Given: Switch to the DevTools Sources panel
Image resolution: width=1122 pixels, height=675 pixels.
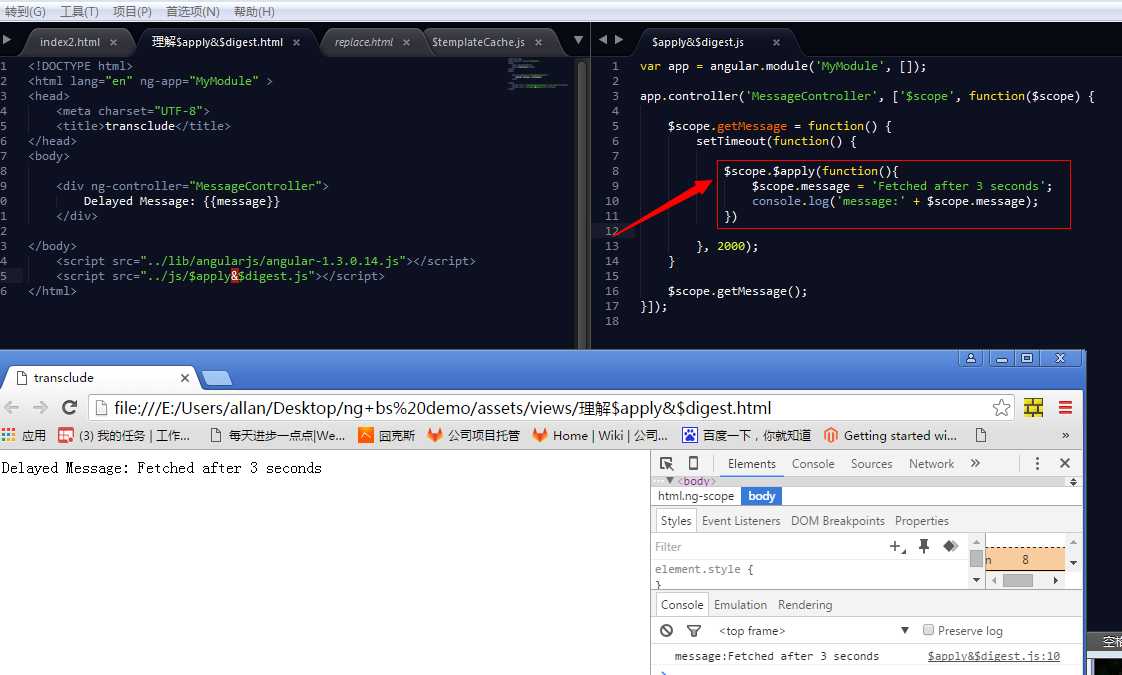Looking at the screenshot, I should pos(872,464).
